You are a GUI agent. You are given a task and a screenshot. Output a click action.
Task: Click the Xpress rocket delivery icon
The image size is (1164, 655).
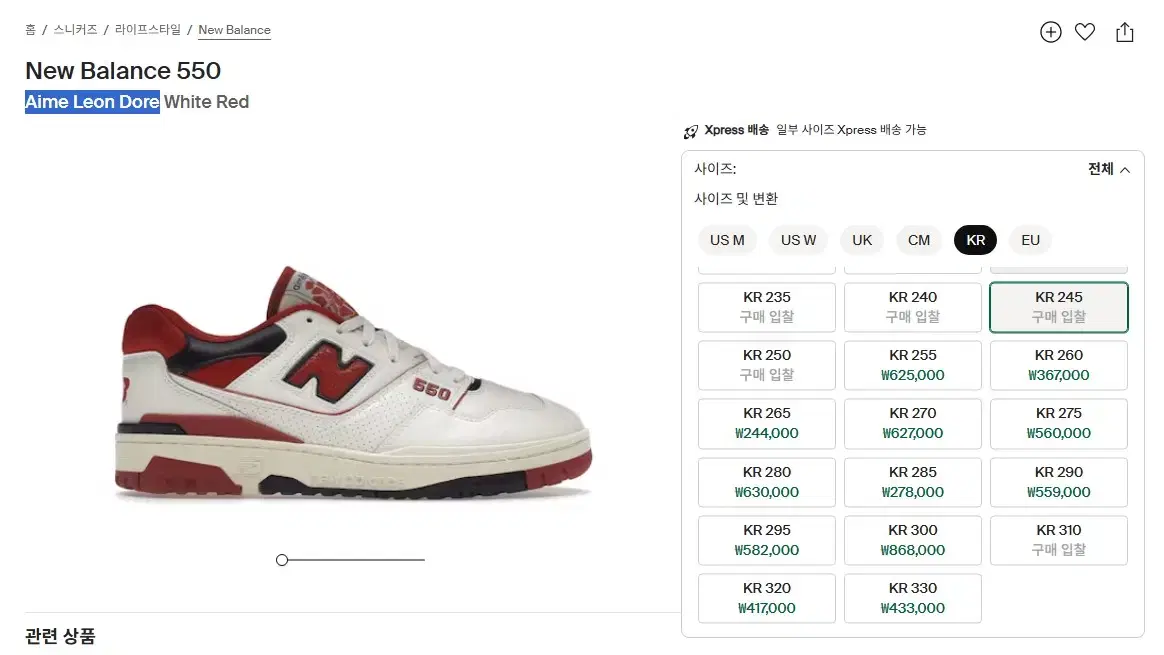point(690,131)
